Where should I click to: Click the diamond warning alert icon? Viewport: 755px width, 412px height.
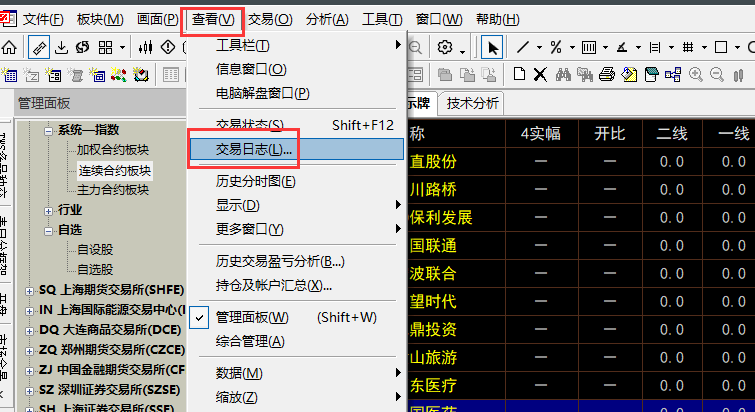[x=168, y=48]
